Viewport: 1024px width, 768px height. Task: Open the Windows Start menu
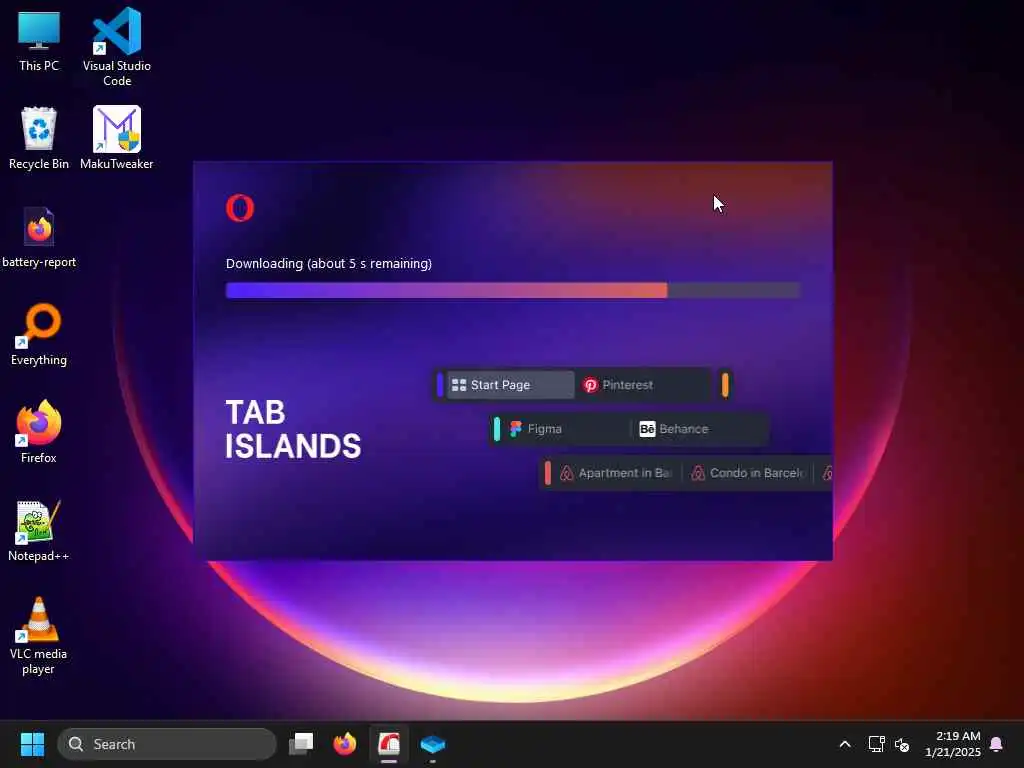click(x=32, y=744)
